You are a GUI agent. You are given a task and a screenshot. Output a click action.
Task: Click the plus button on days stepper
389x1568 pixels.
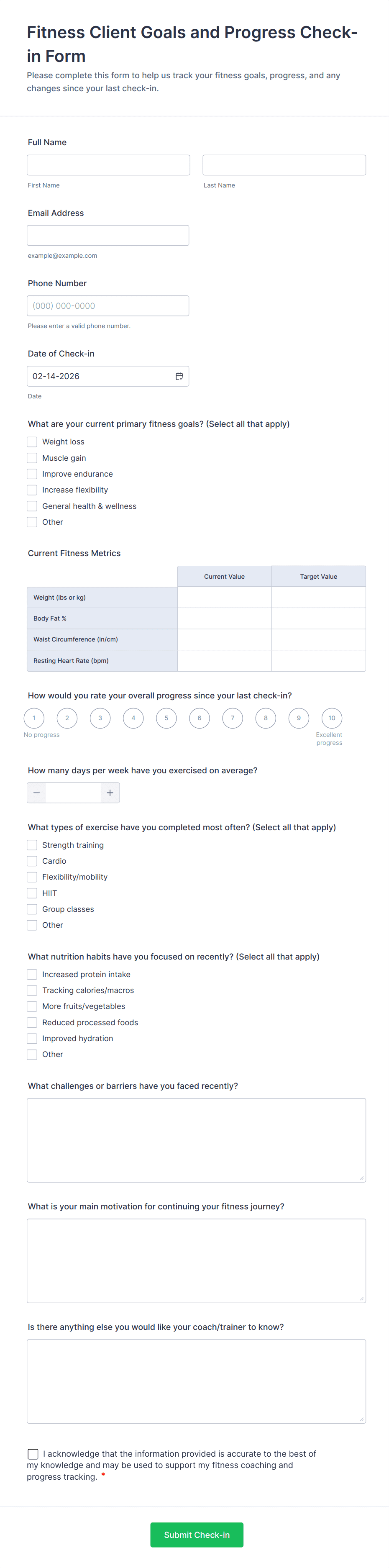110,793
